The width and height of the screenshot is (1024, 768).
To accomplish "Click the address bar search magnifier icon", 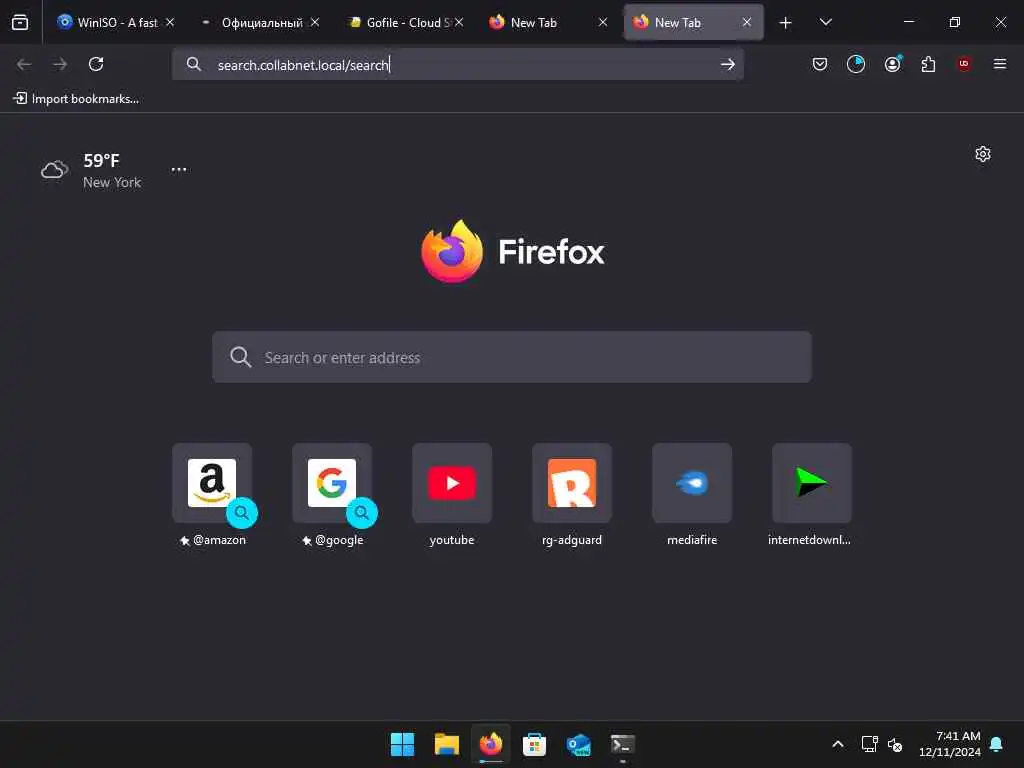I will pos(193,64).
